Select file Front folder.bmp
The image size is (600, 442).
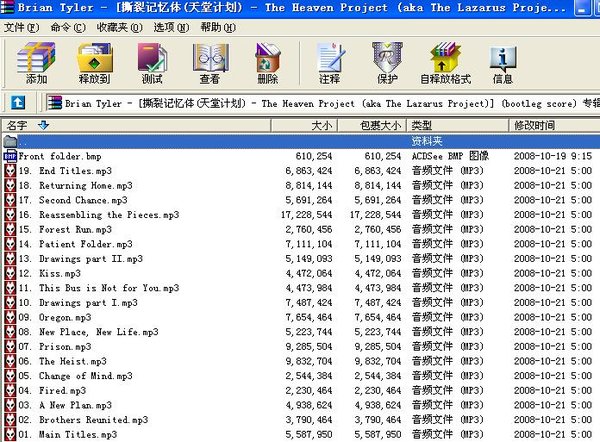point(60,156)
